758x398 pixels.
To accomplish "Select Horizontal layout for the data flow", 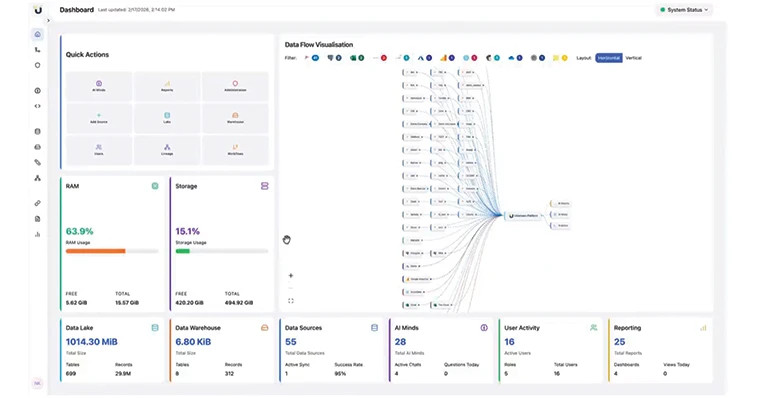I will pos(609,58).
